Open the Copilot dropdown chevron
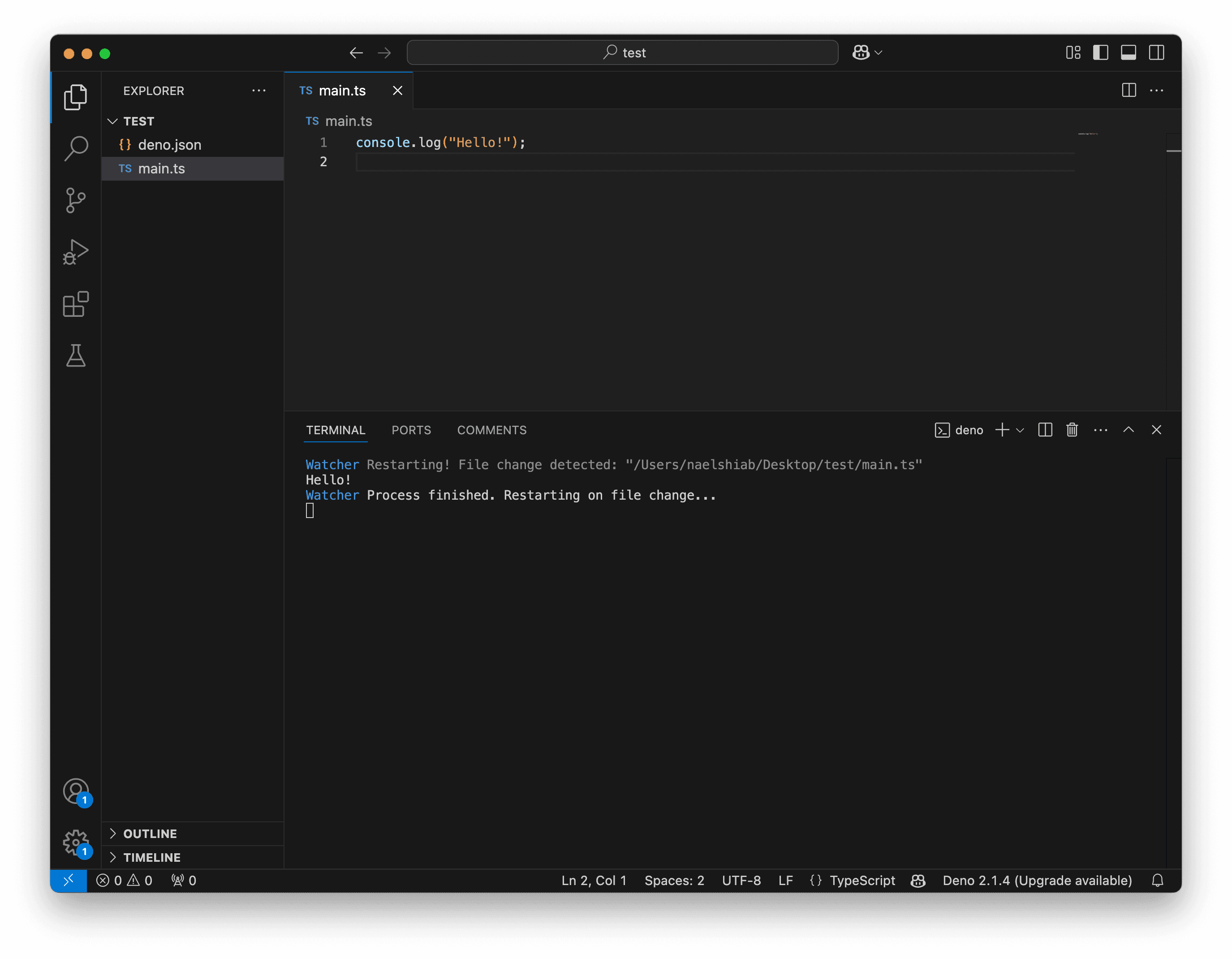The width and height of the screenshot is (1232, 959). (879, 52)
